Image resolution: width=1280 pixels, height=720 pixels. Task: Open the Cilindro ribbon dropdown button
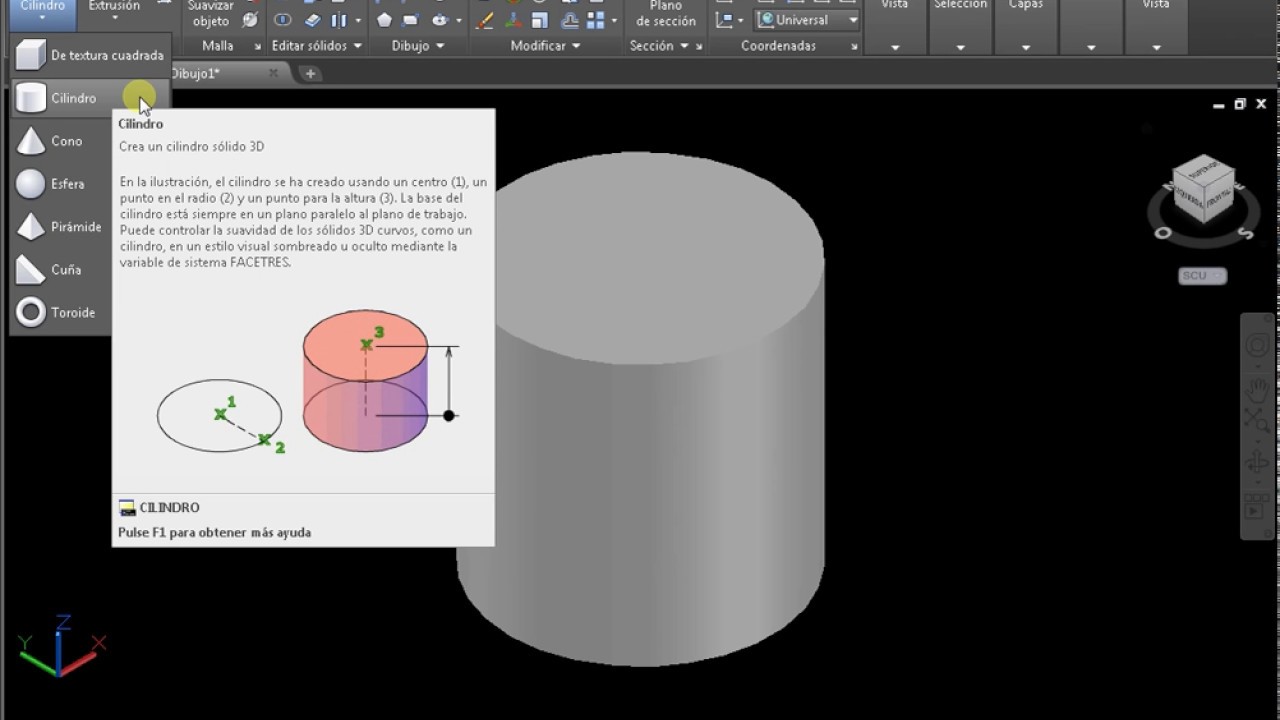click(43, 13)
